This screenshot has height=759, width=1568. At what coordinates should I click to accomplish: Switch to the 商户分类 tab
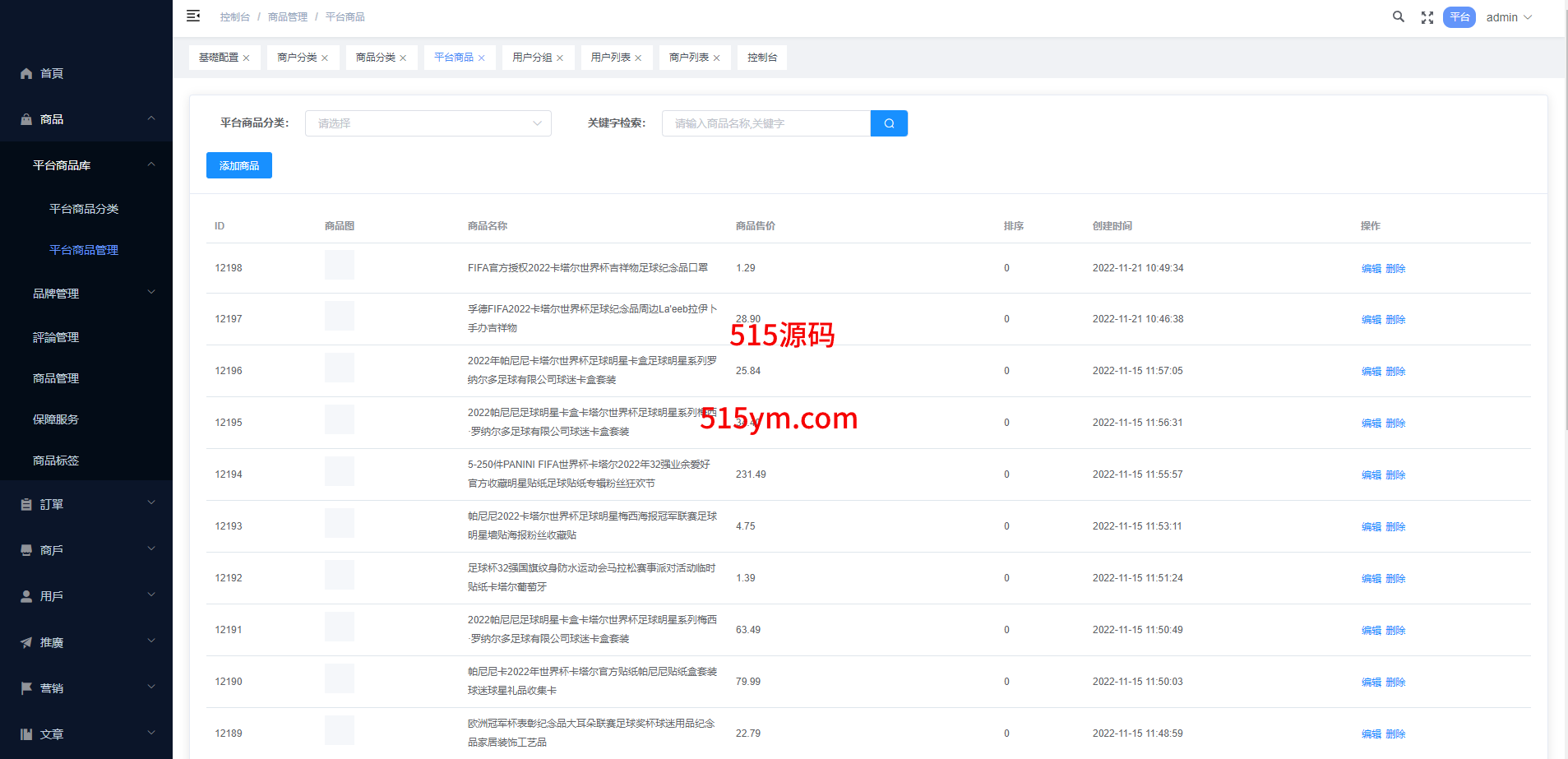(297, 58)
